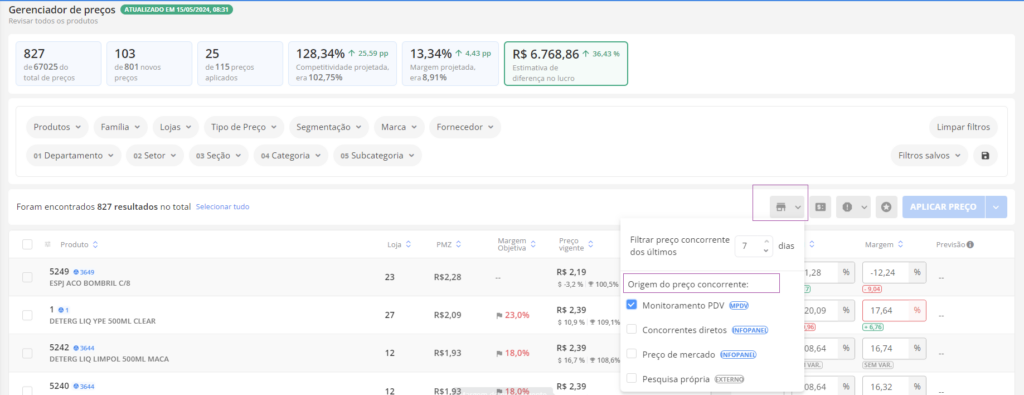Click the column settings icon beside Produto
The height and width of the screenshot is (395, 1024).
click(47, 244)
